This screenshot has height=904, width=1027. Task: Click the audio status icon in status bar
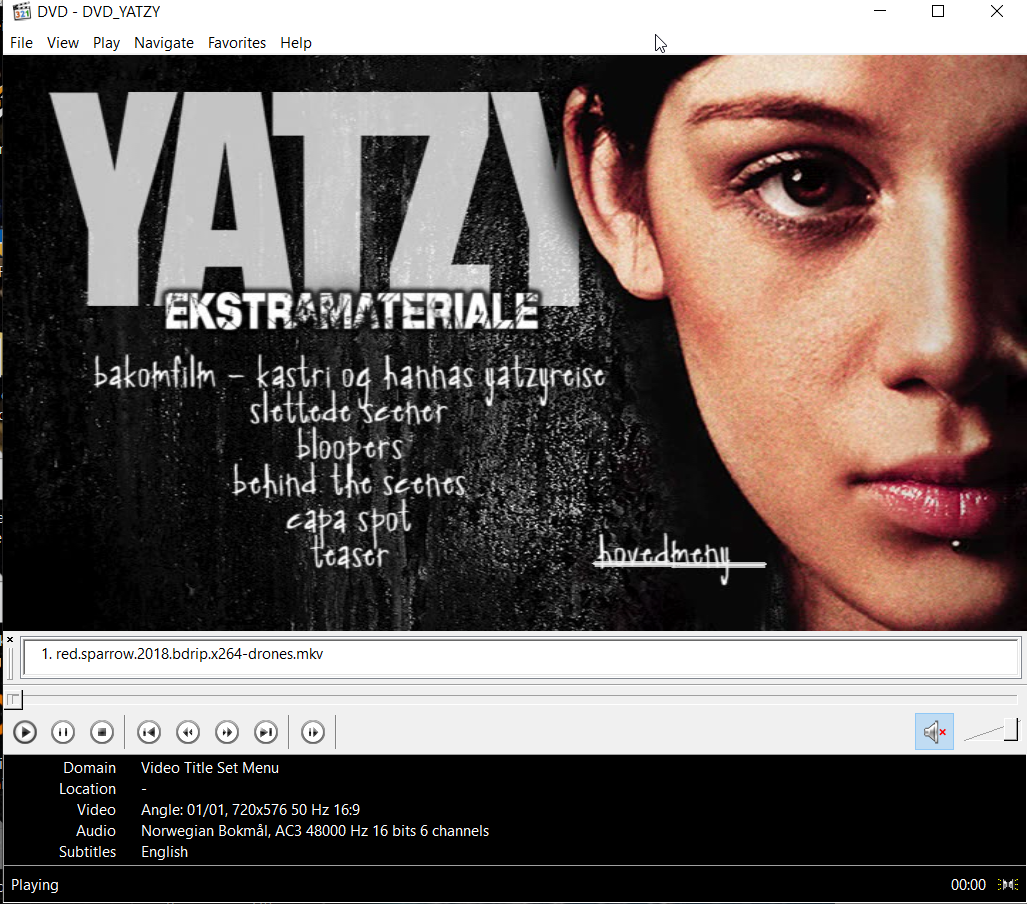(x=1007, y=884)
